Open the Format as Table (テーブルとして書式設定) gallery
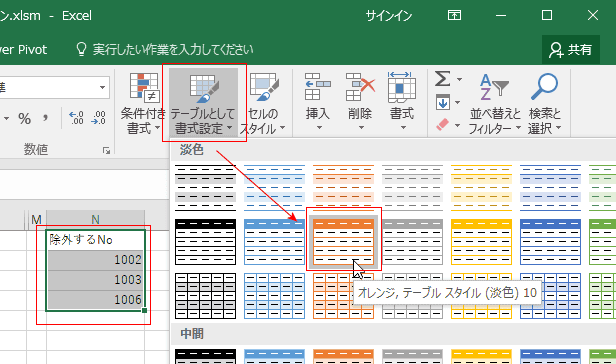 pyautogui.click(x=204, y=103)
